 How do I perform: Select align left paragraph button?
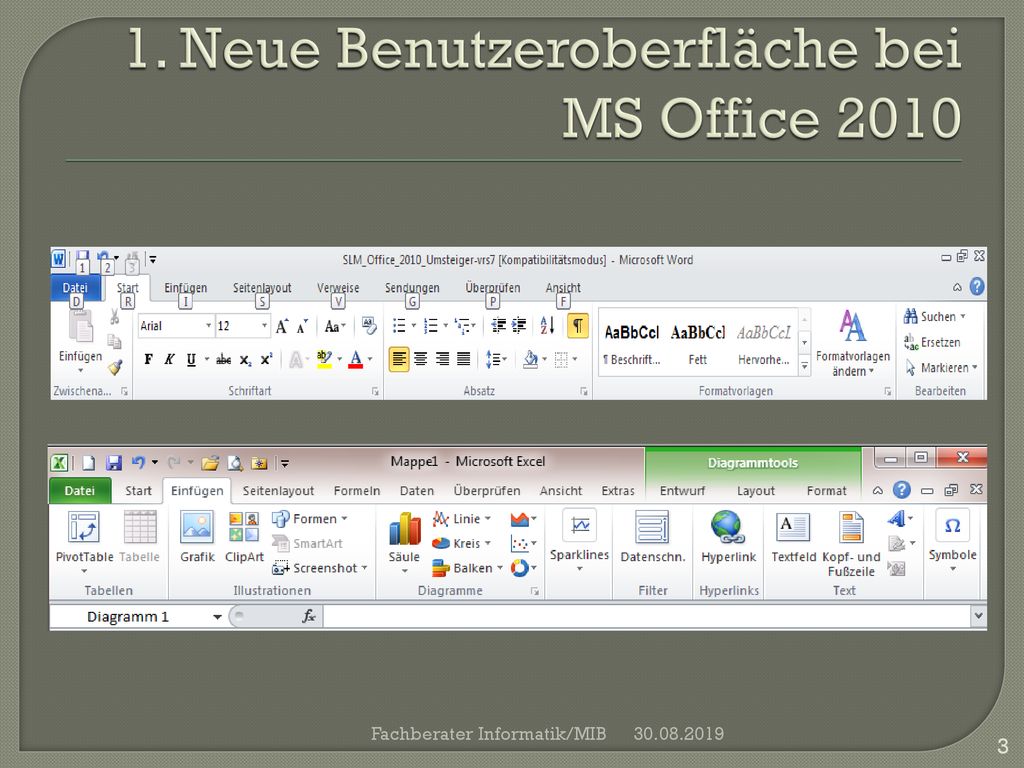[x=399, y=359]
